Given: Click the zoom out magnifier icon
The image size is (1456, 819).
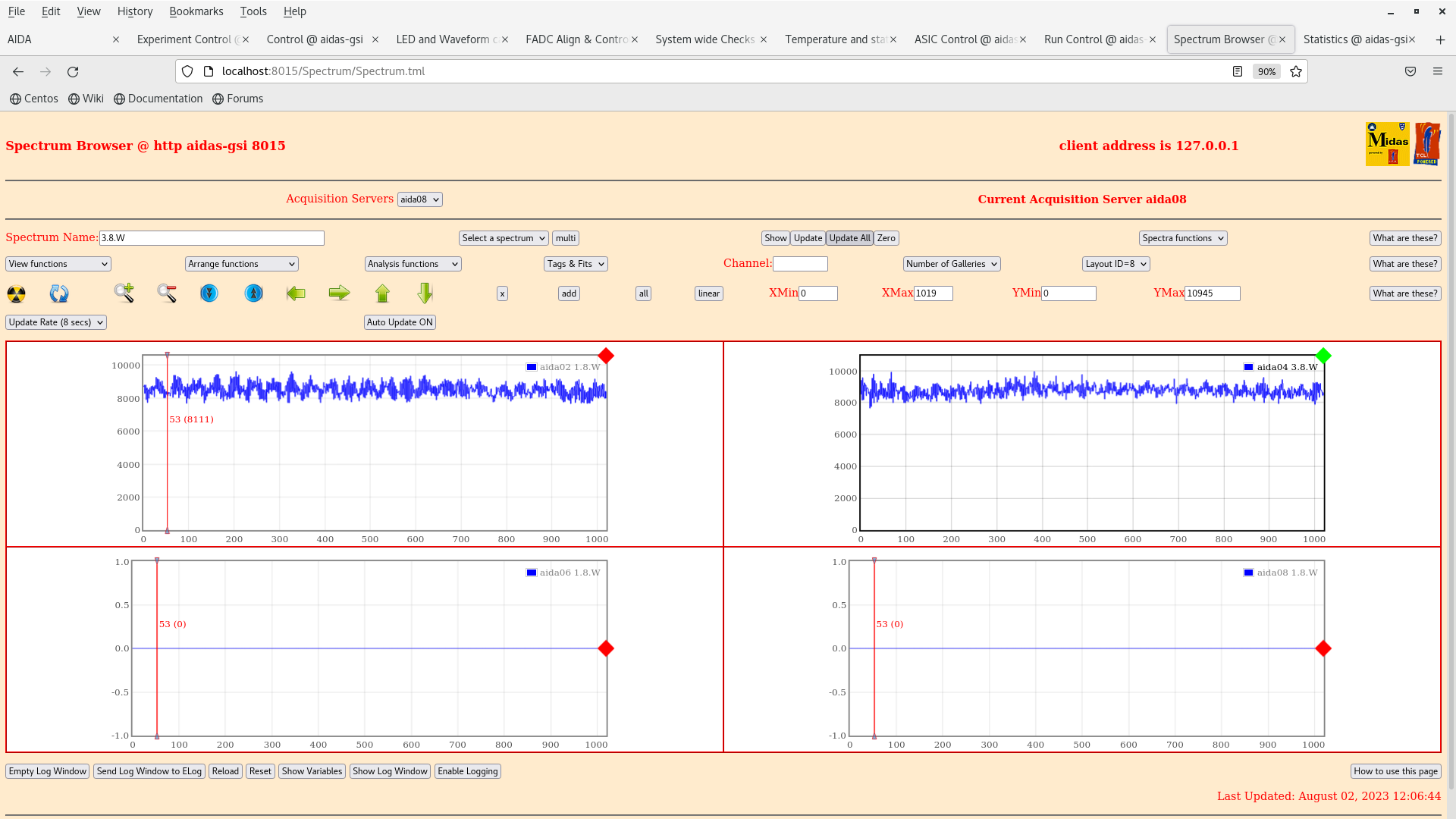Looking at the screenshot, I should pos(167,293).
